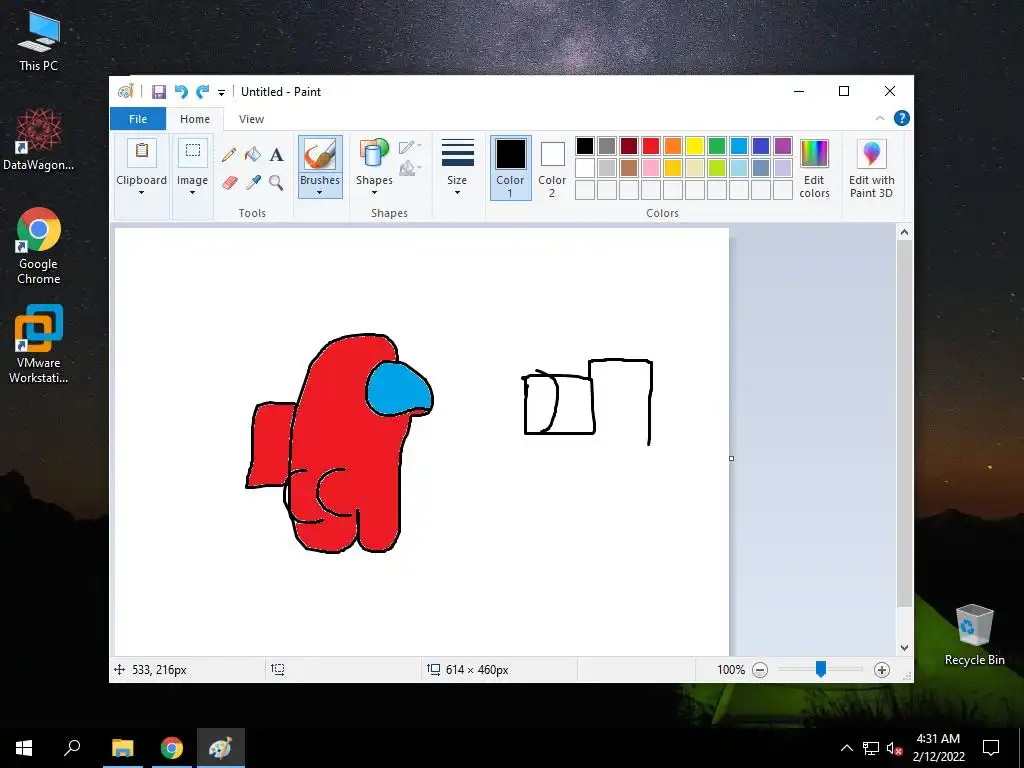
Task: Select the Google Chrome desktop icon
Action: 39,246
